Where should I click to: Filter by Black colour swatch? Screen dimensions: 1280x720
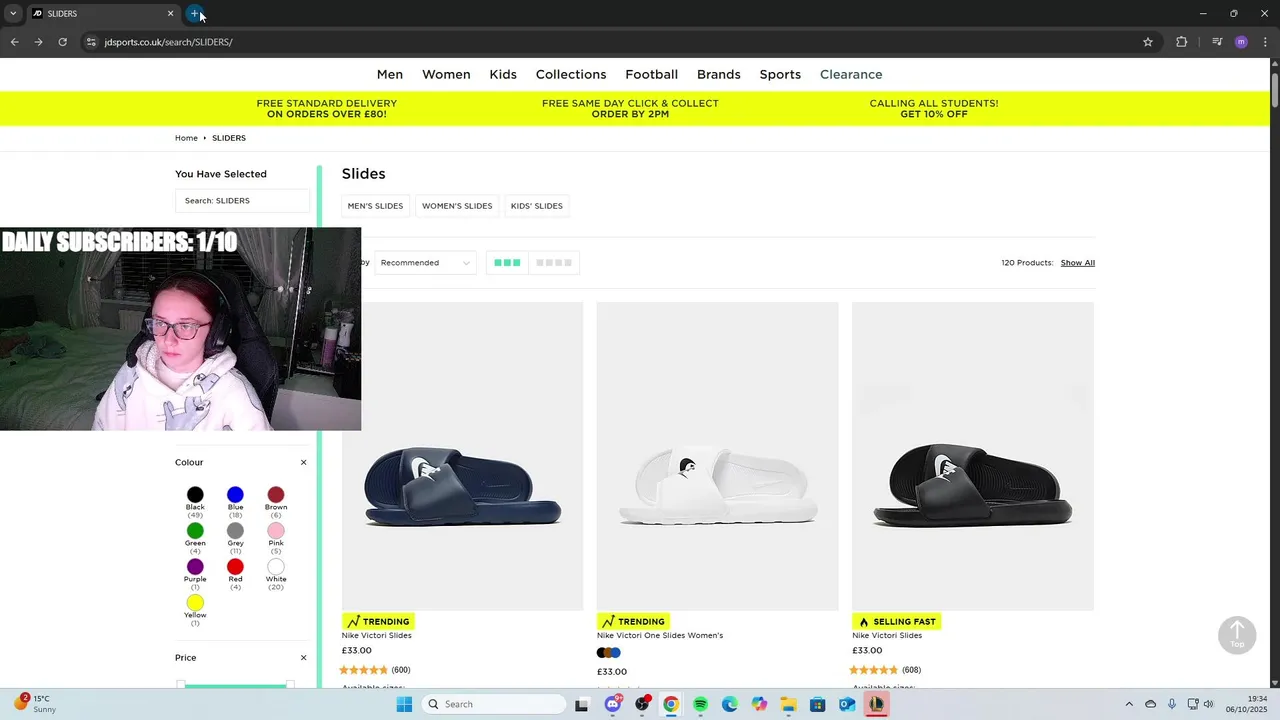tap(195, 495)
